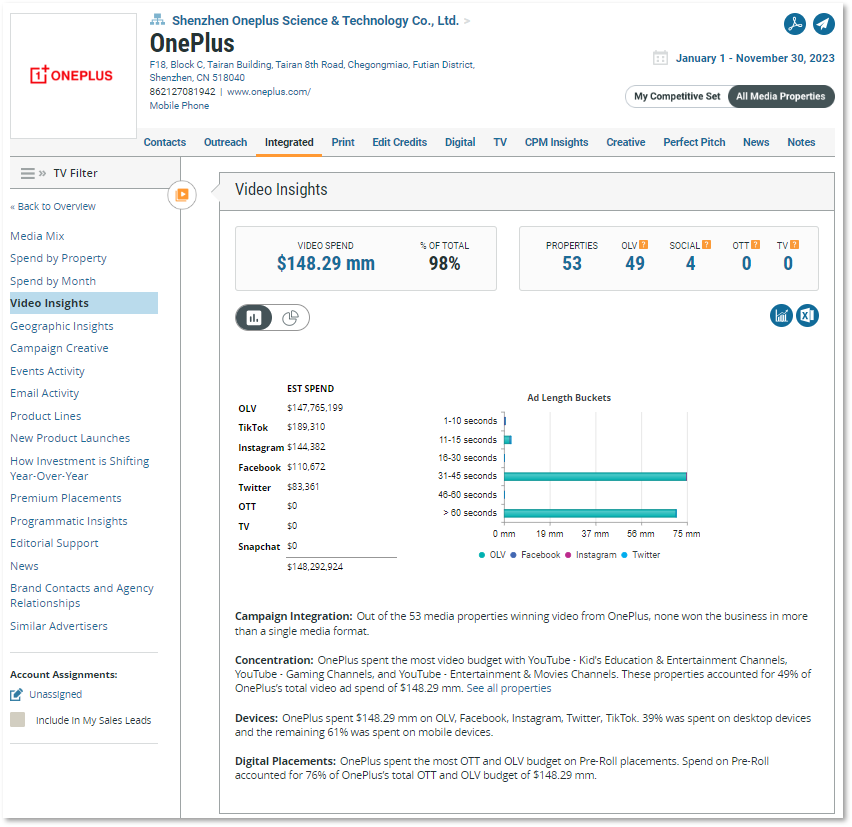Image resolution: width=852 pixels, height=827 pixels.
Task: Open Campaign Creative section
Action: click(x=59, y=348)
